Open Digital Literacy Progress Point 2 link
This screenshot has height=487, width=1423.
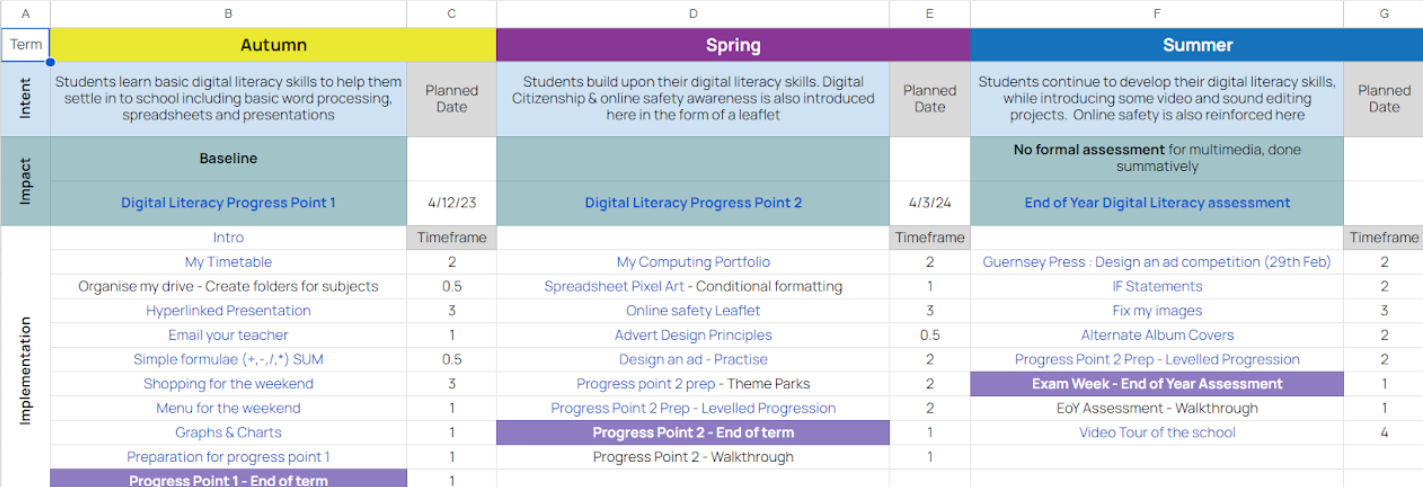tap(693, 203)
